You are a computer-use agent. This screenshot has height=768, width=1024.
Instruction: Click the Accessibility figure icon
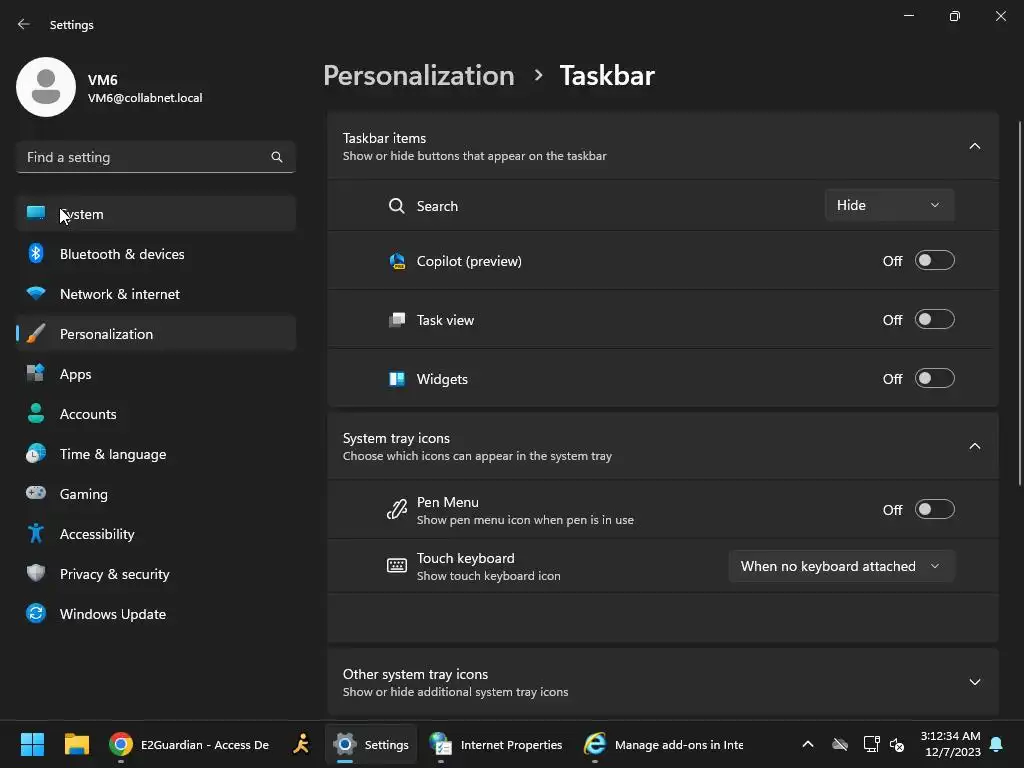tap(36, 534)
